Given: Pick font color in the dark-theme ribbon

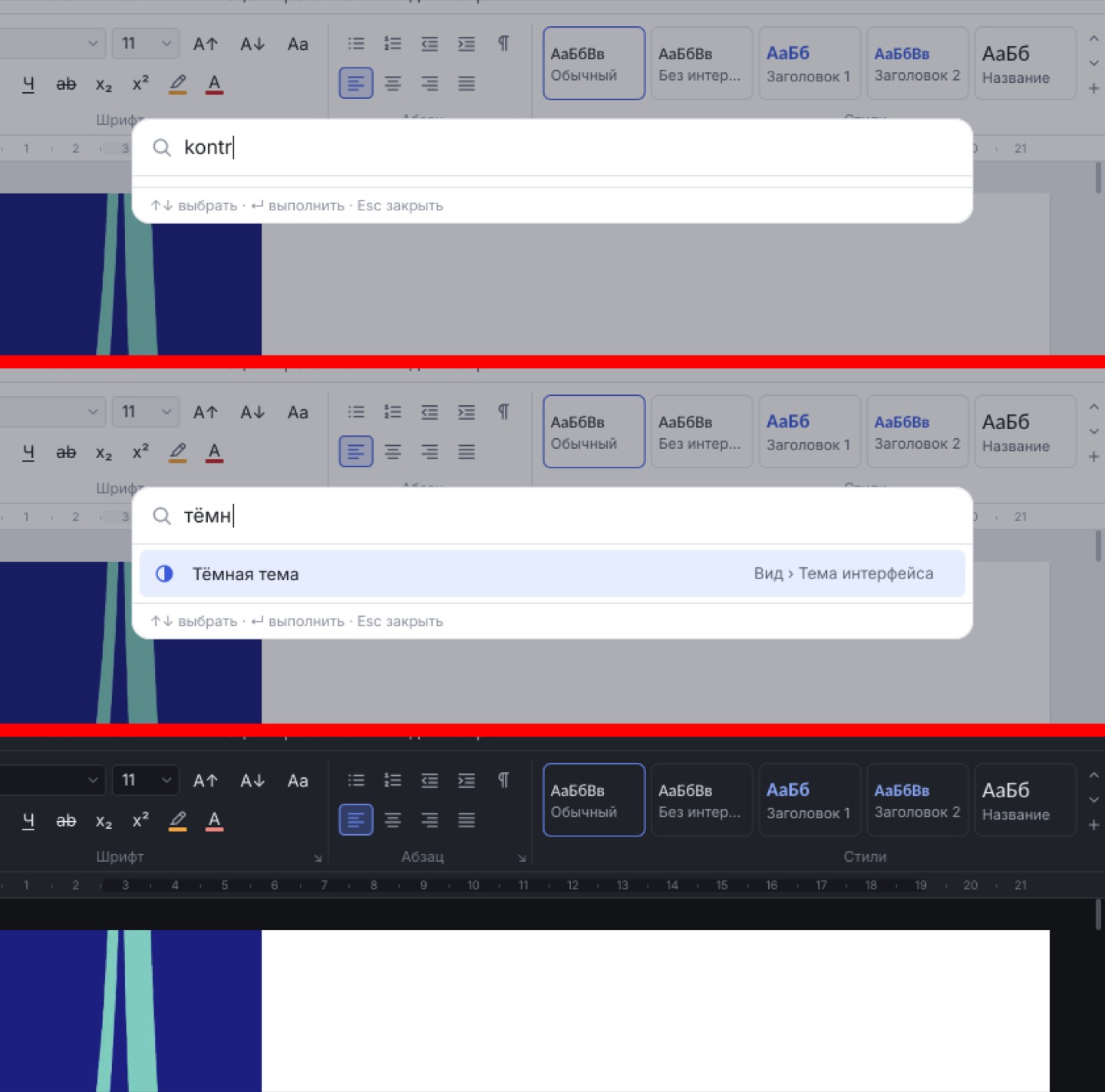Looking at the screenshot, I should [215, 820].
